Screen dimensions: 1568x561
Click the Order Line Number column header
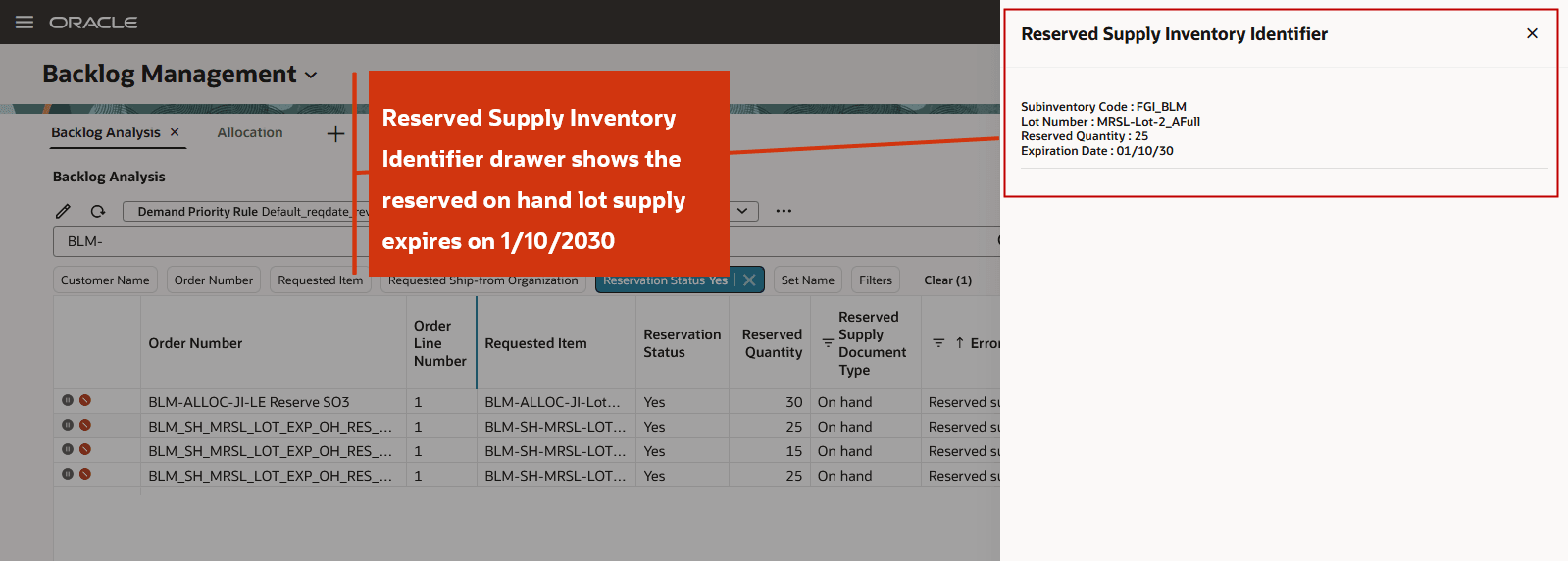coord(439,343)
